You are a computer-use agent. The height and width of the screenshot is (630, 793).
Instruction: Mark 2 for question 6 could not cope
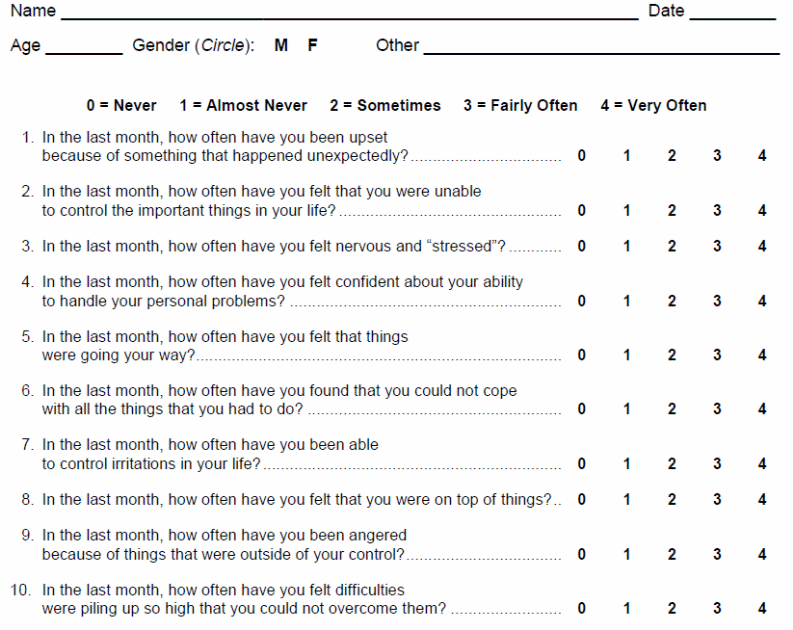[x=672, y=409]
